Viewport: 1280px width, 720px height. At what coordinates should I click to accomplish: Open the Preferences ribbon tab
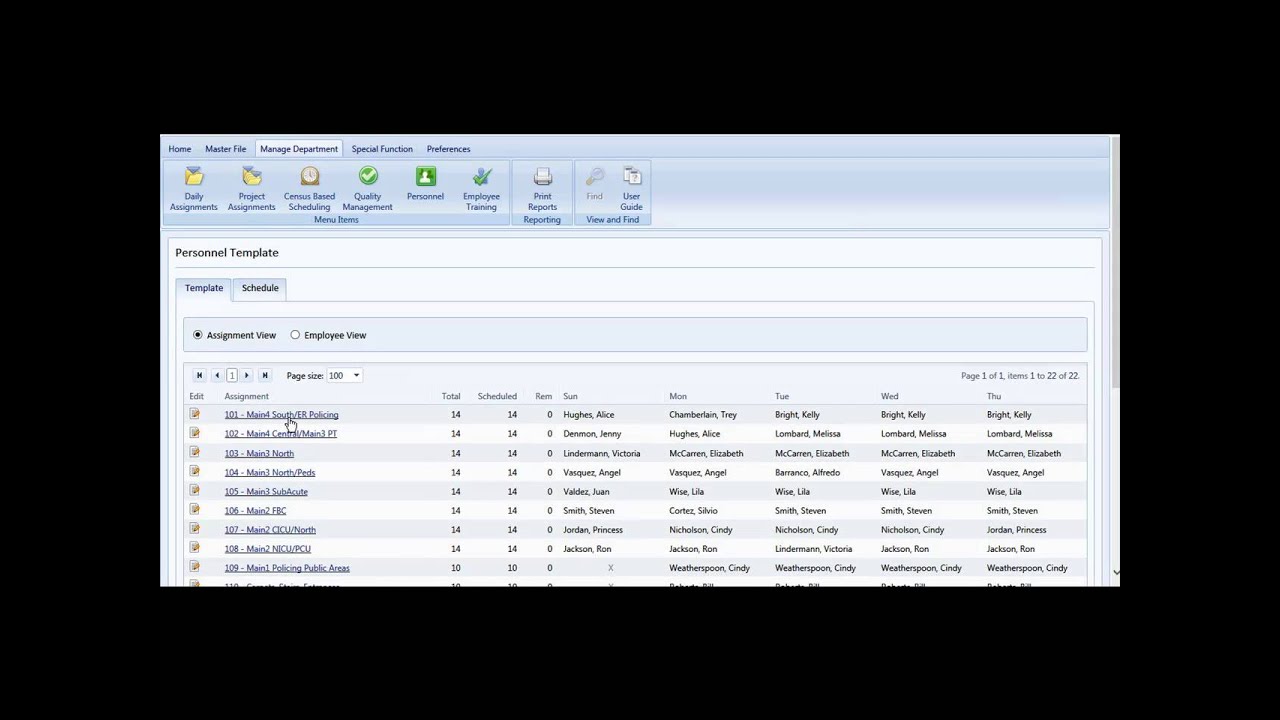coord(448,149)
